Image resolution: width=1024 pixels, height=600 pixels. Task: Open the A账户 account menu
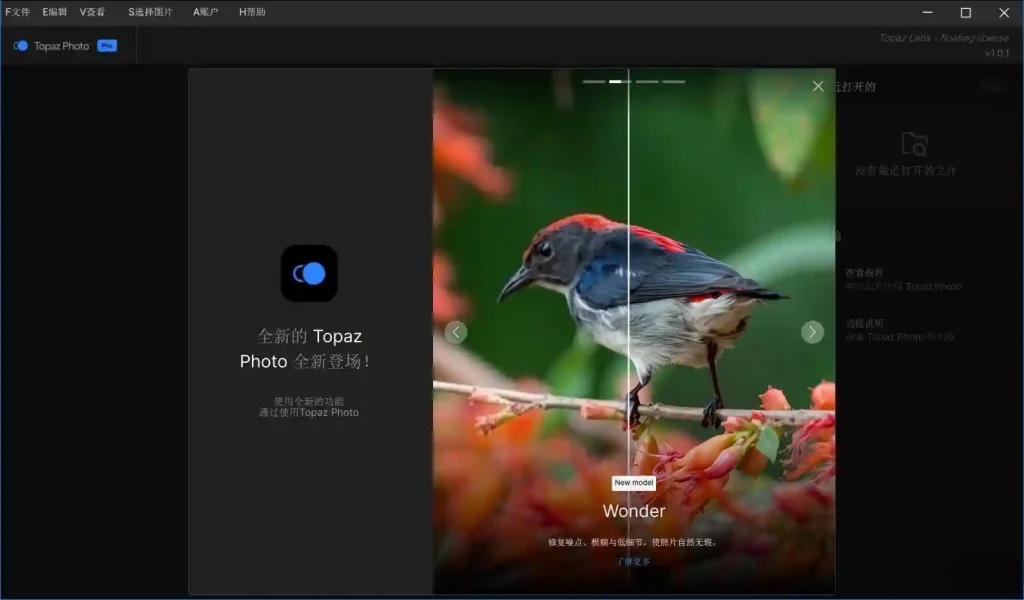(204, 12)
